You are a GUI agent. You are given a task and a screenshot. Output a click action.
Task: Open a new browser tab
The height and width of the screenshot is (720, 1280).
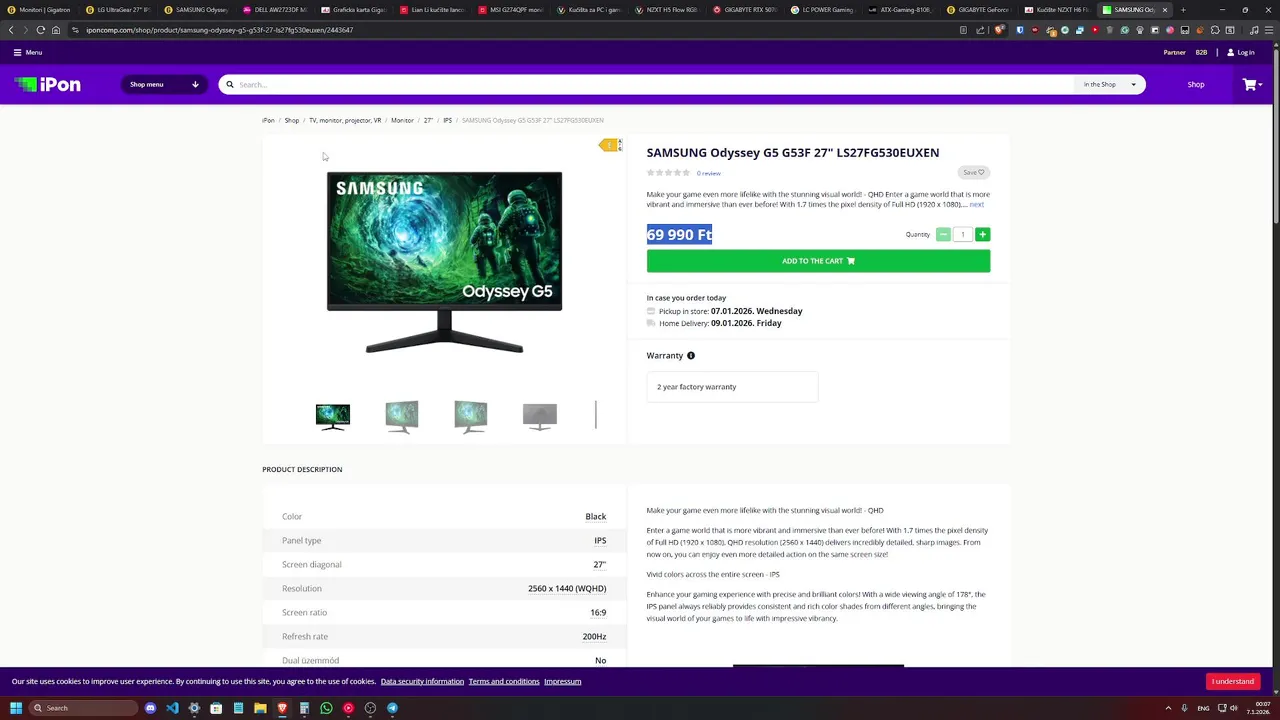click(x=1183, y=10)
